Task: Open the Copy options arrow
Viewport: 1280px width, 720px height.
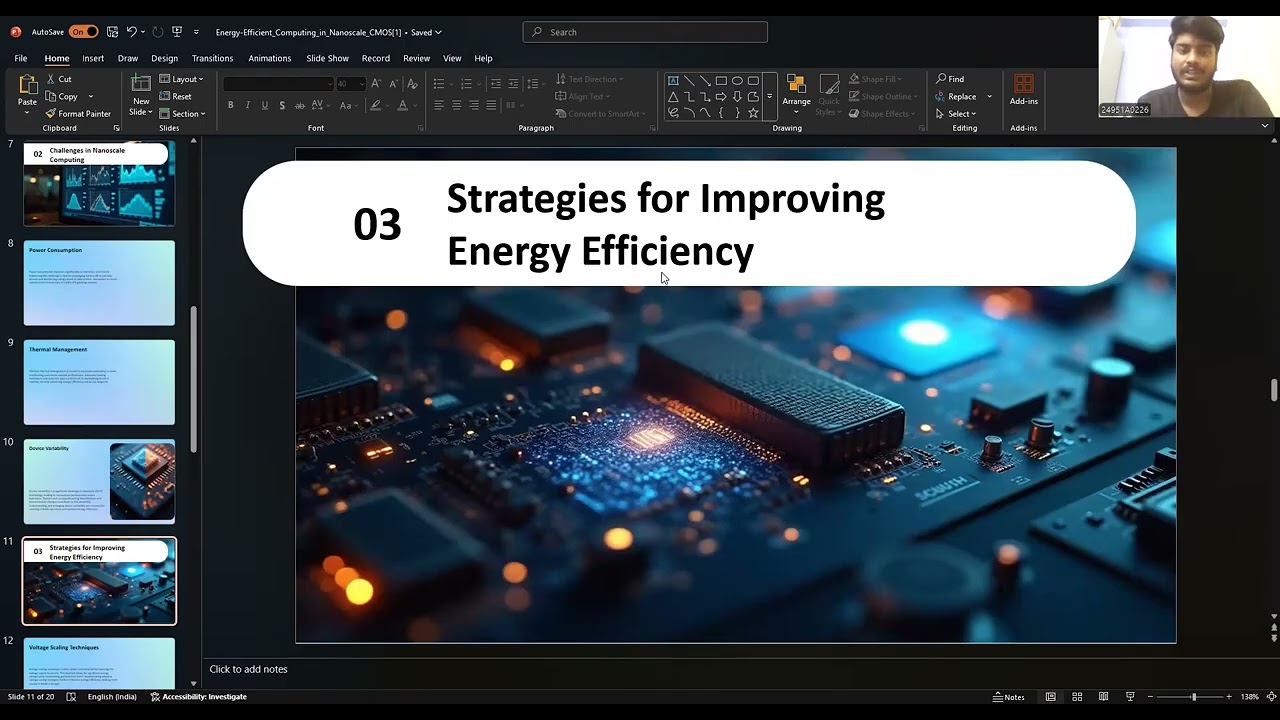Action: (x=90, y=97)
